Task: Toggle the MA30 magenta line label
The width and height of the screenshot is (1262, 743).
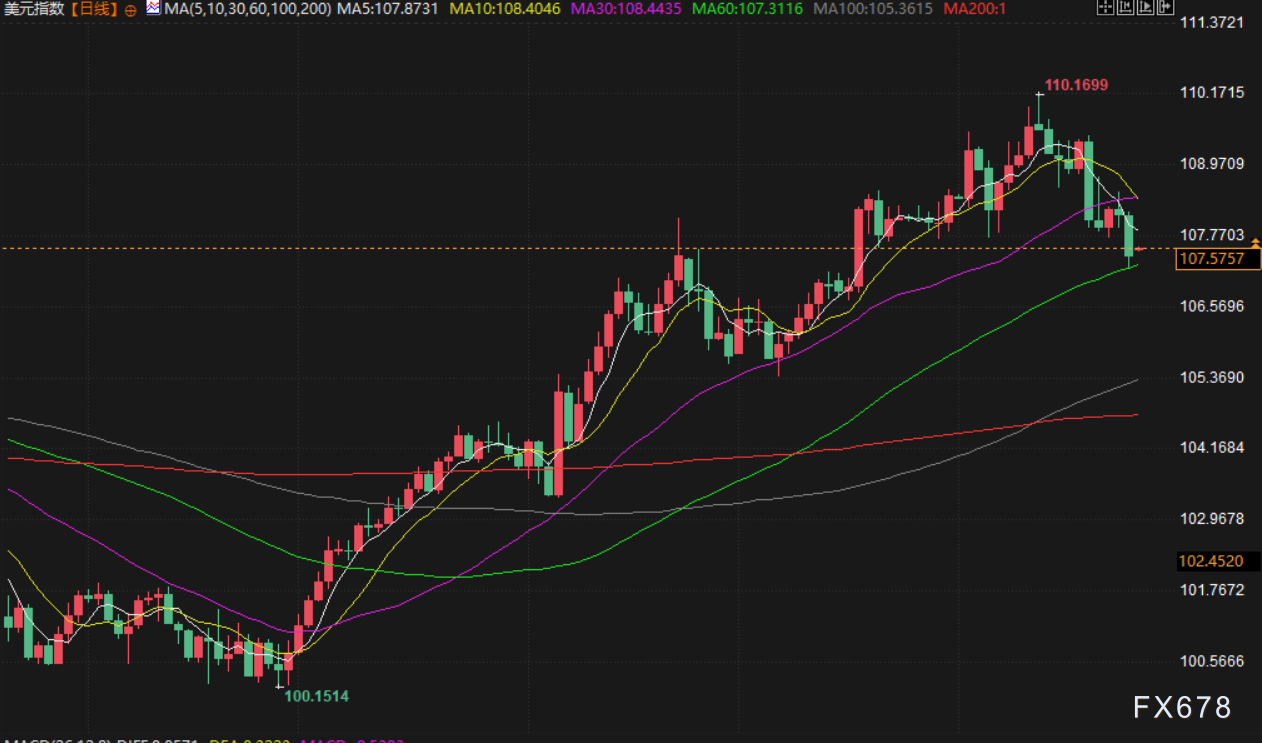Action: 626,9
